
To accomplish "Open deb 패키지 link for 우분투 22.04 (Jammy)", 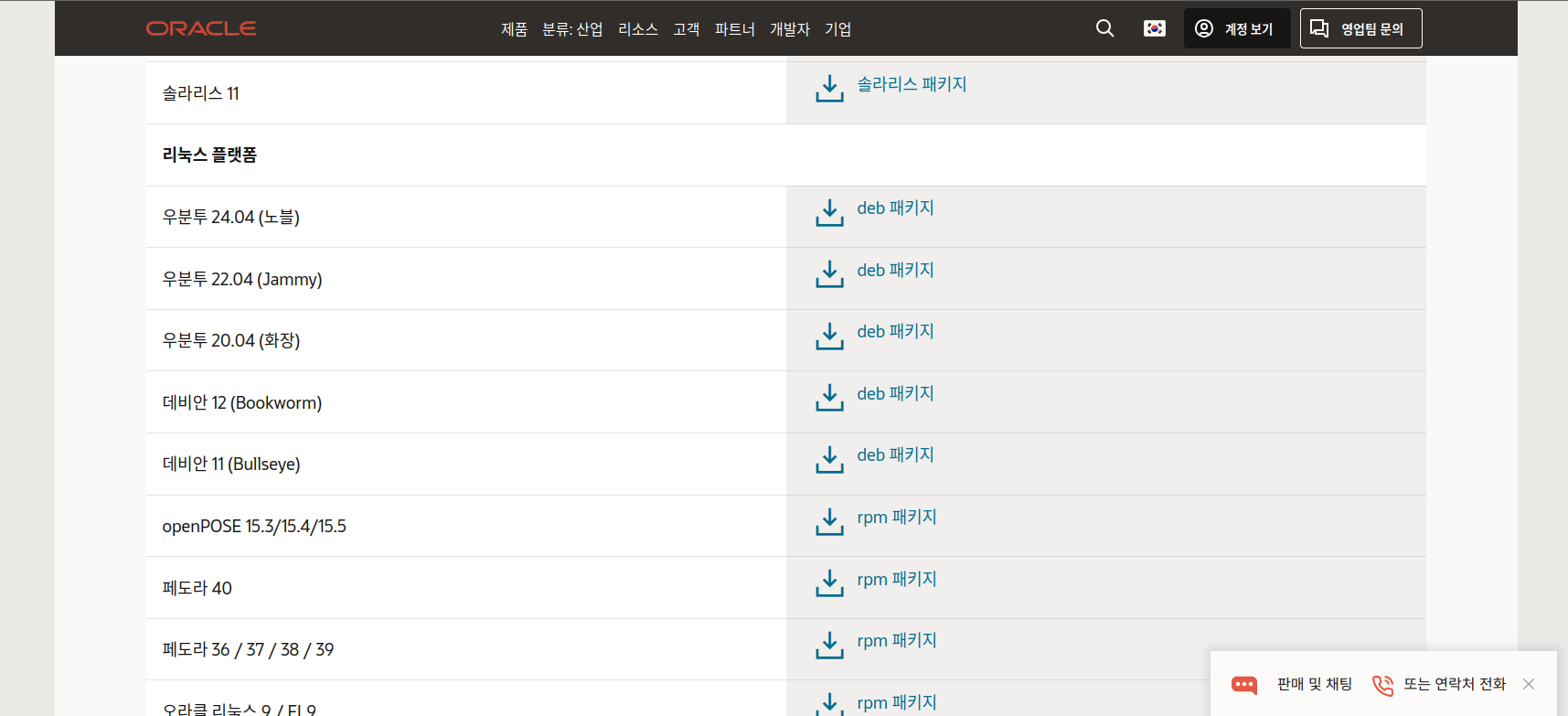I will tap(895, 271).
